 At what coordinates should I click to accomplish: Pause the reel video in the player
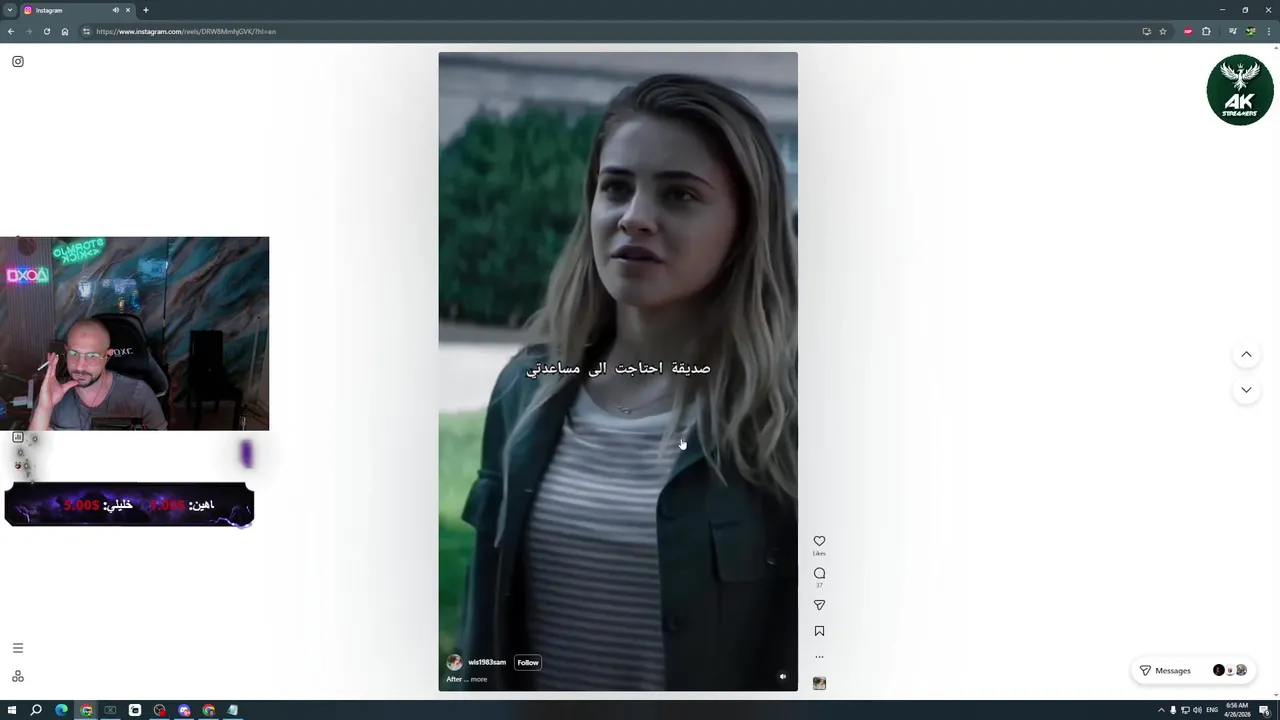(x=618, y=371)
